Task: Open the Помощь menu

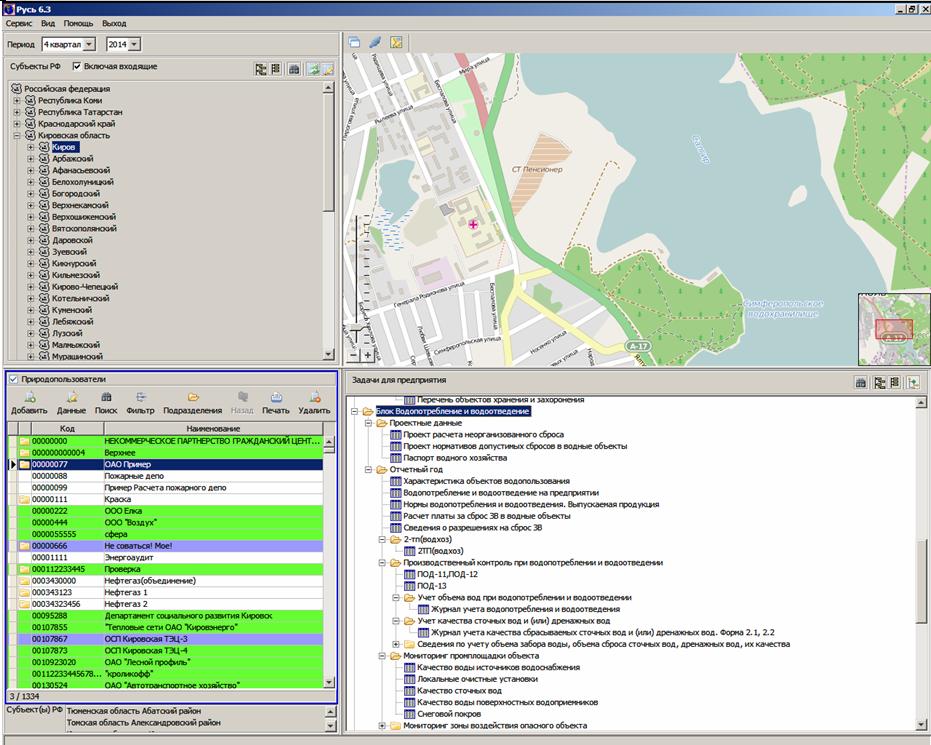Action: (78, 22)
